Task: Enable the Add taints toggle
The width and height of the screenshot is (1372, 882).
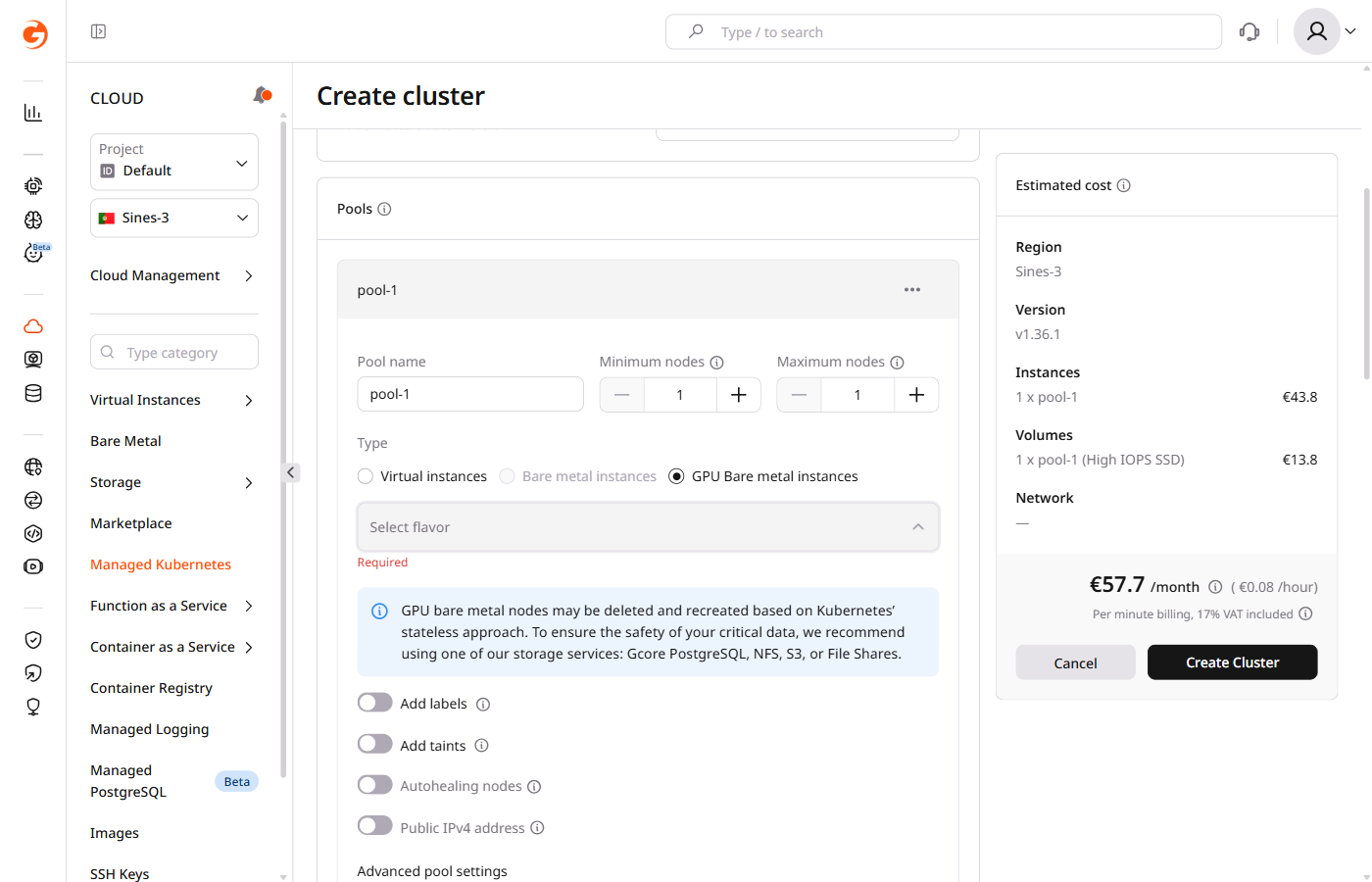Action: click(x=374, y=744)
